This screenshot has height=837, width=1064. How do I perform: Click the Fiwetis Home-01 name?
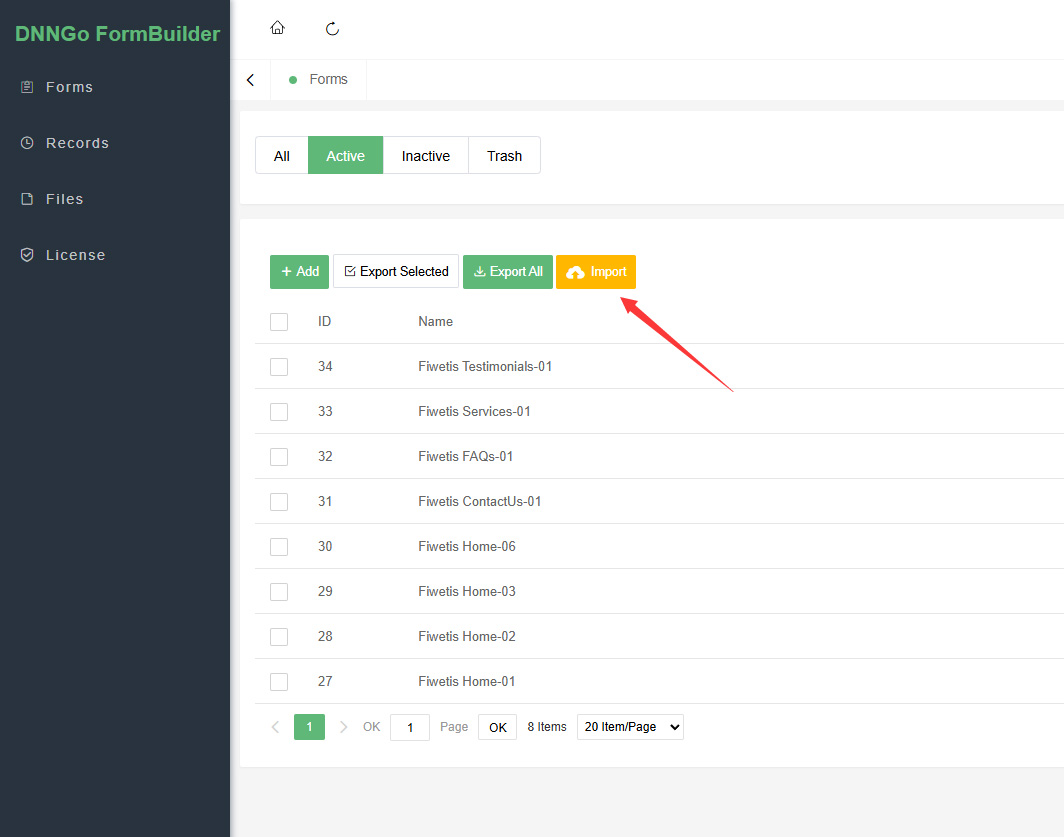467,681
